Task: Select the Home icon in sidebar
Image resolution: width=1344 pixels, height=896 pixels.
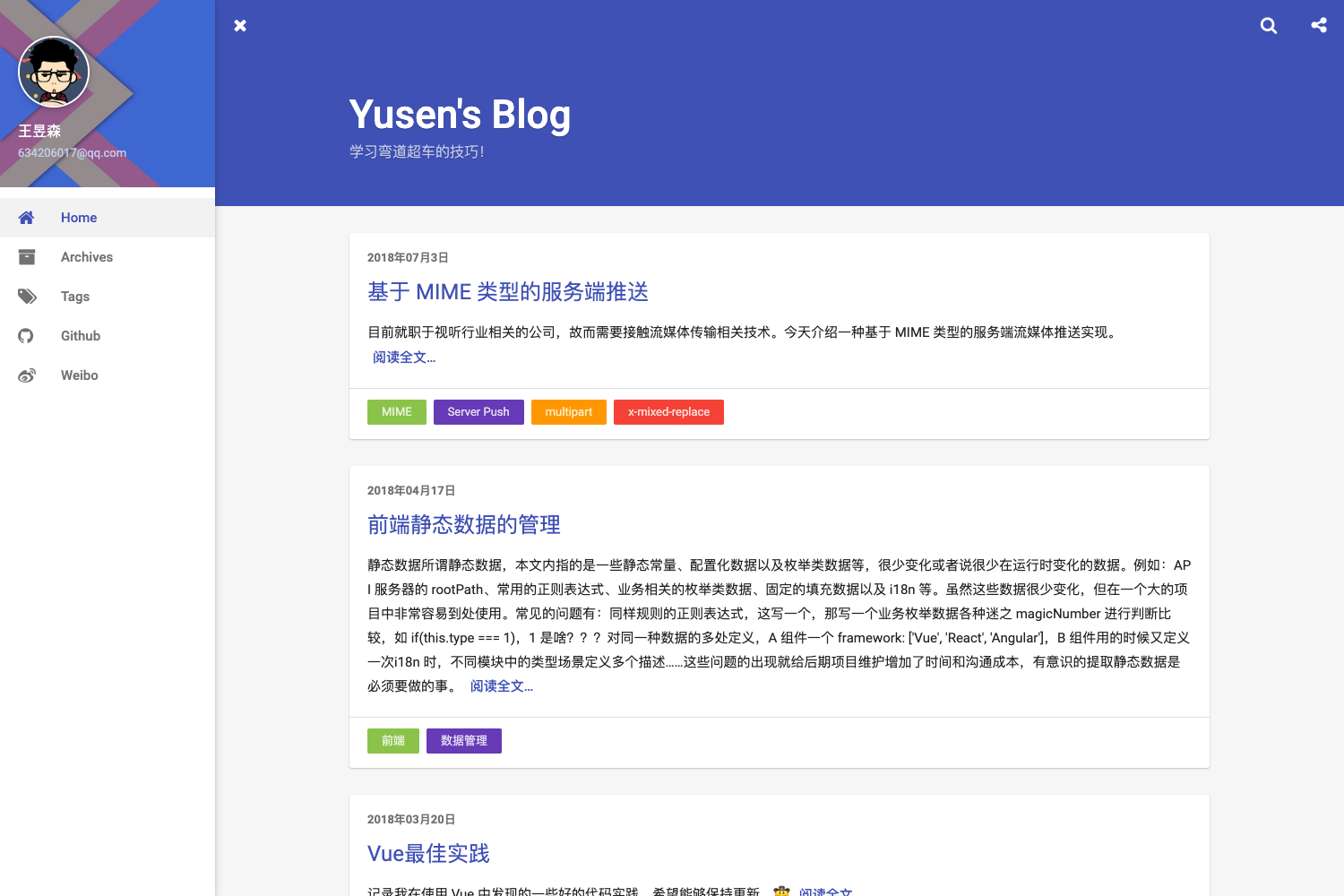Action: (26, 217)
